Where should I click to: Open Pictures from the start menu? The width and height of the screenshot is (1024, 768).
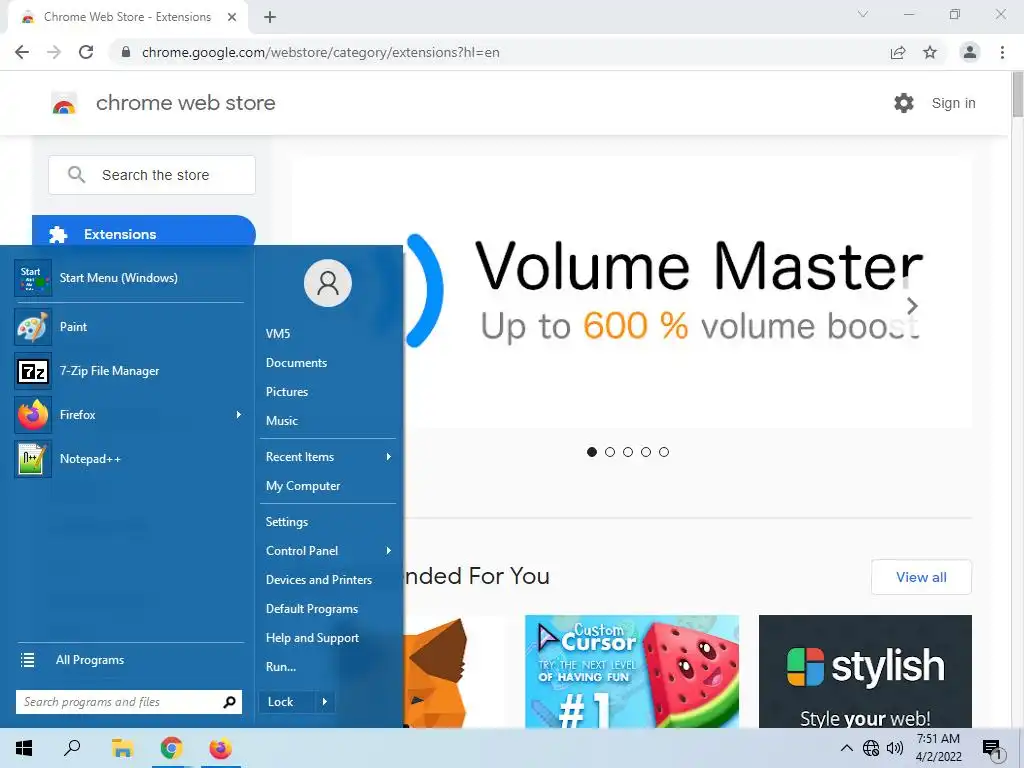(x=287, y=392)
